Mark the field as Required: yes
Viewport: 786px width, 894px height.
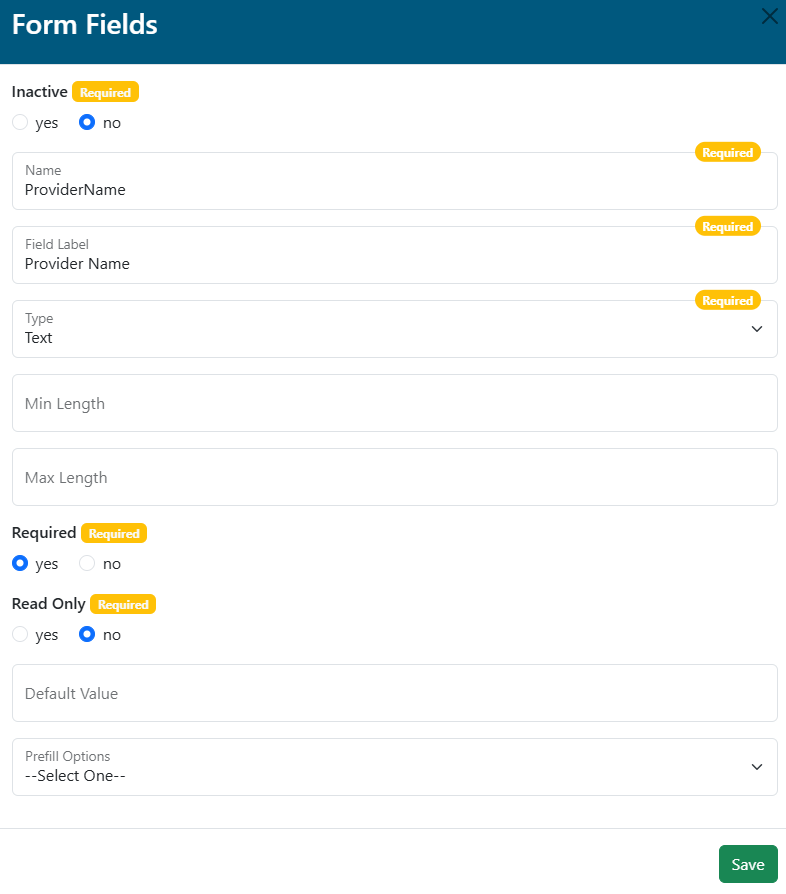[x=20, y=564]
